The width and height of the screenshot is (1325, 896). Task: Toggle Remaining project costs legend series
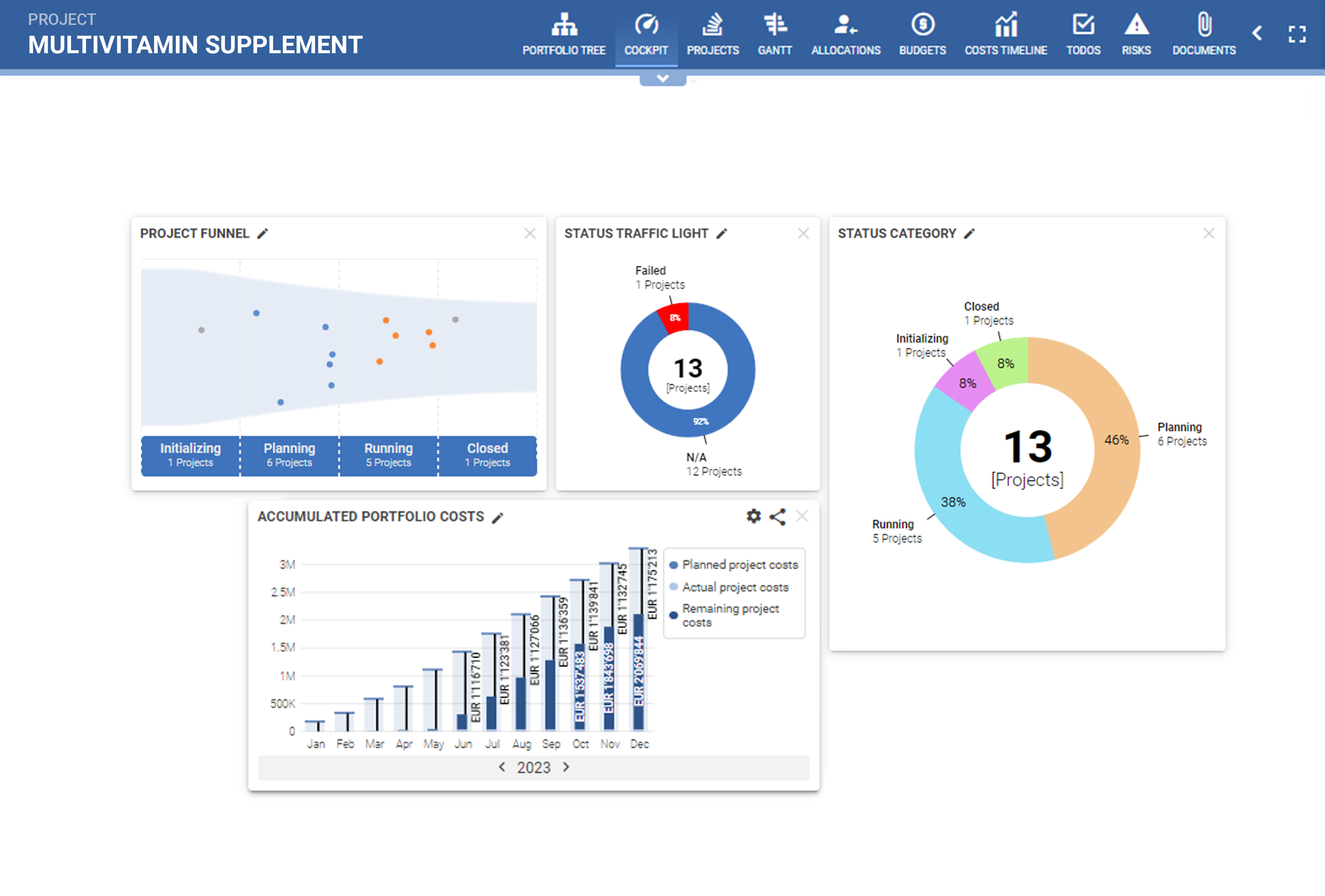(724, 615)
